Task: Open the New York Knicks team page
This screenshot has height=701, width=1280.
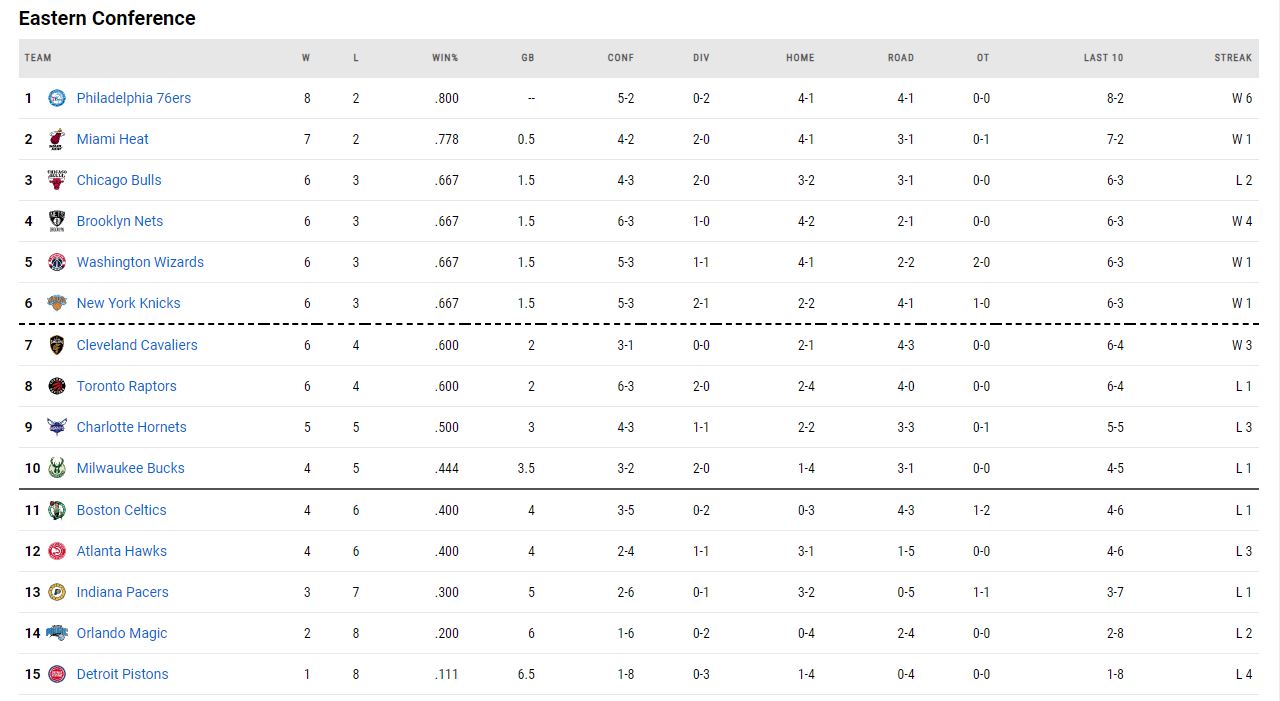Action: [128, 303]
